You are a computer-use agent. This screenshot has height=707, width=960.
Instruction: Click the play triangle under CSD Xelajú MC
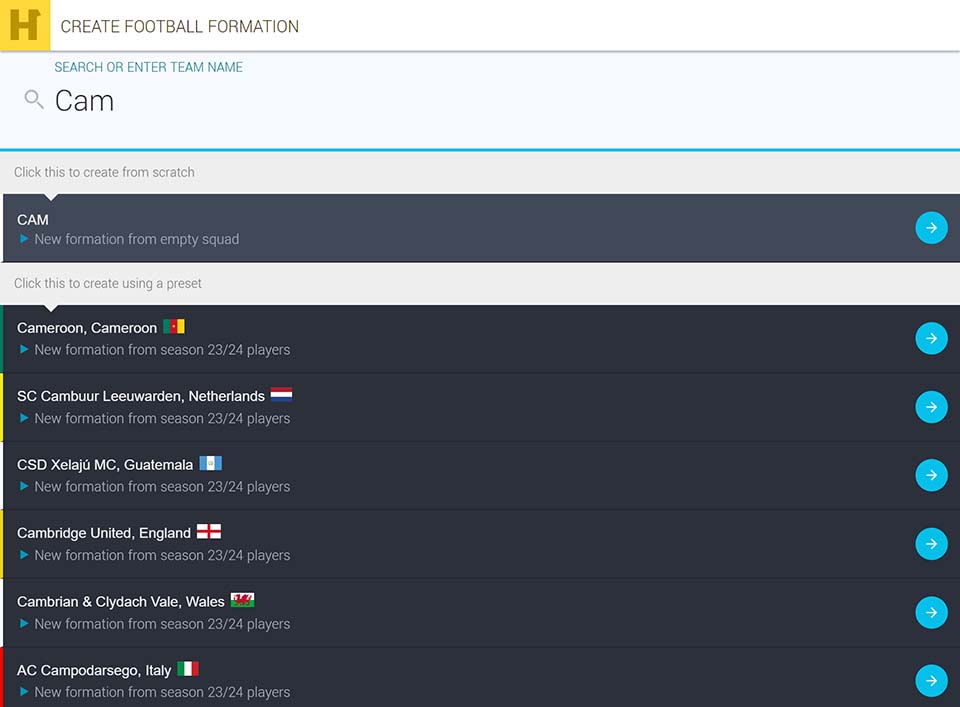click(24, 486)
